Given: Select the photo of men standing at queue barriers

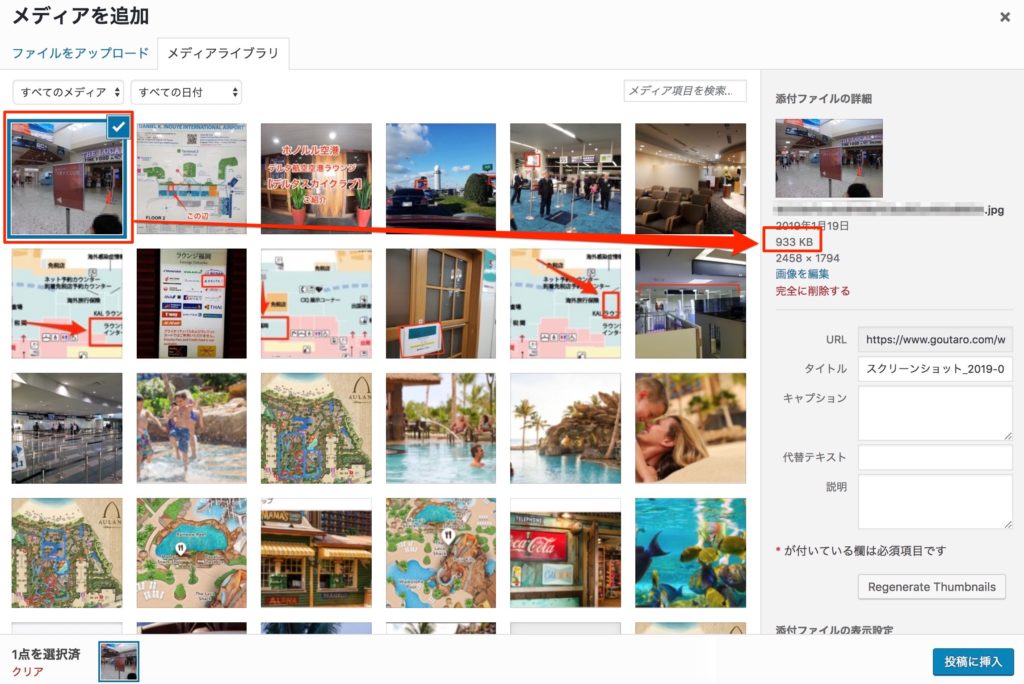Looking at the screenshot, I should [566, 178].
